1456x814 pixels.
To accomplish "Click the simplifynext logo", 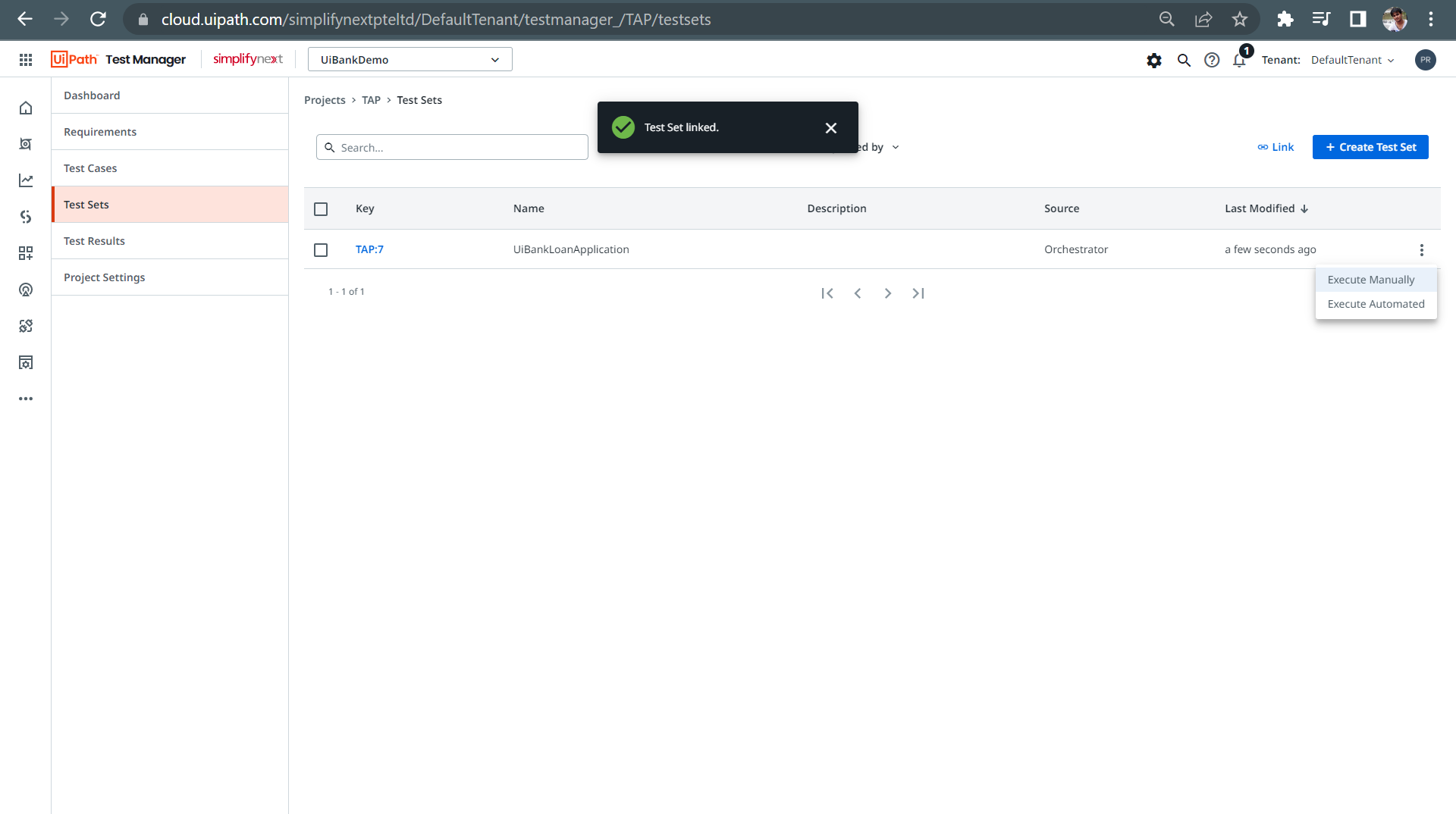I will (x=248, y=59).
